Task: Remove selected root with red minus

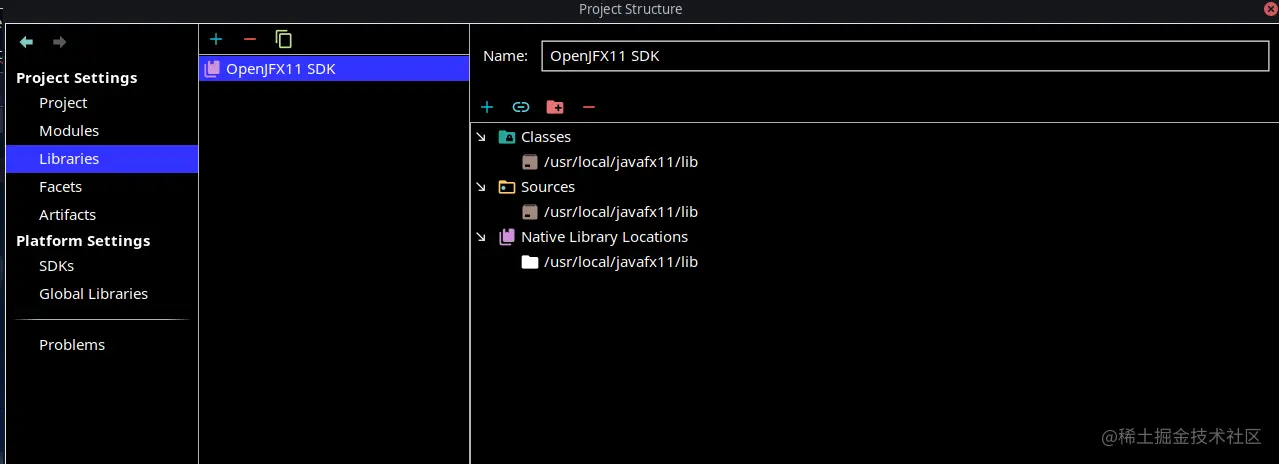Action: click(x=589, y=107)
